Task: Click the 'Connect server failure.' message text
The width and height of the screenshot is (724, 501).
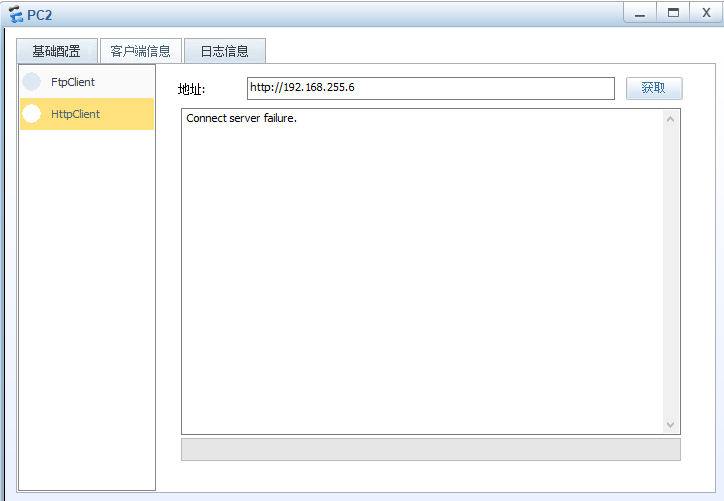Action: point(241,118)
